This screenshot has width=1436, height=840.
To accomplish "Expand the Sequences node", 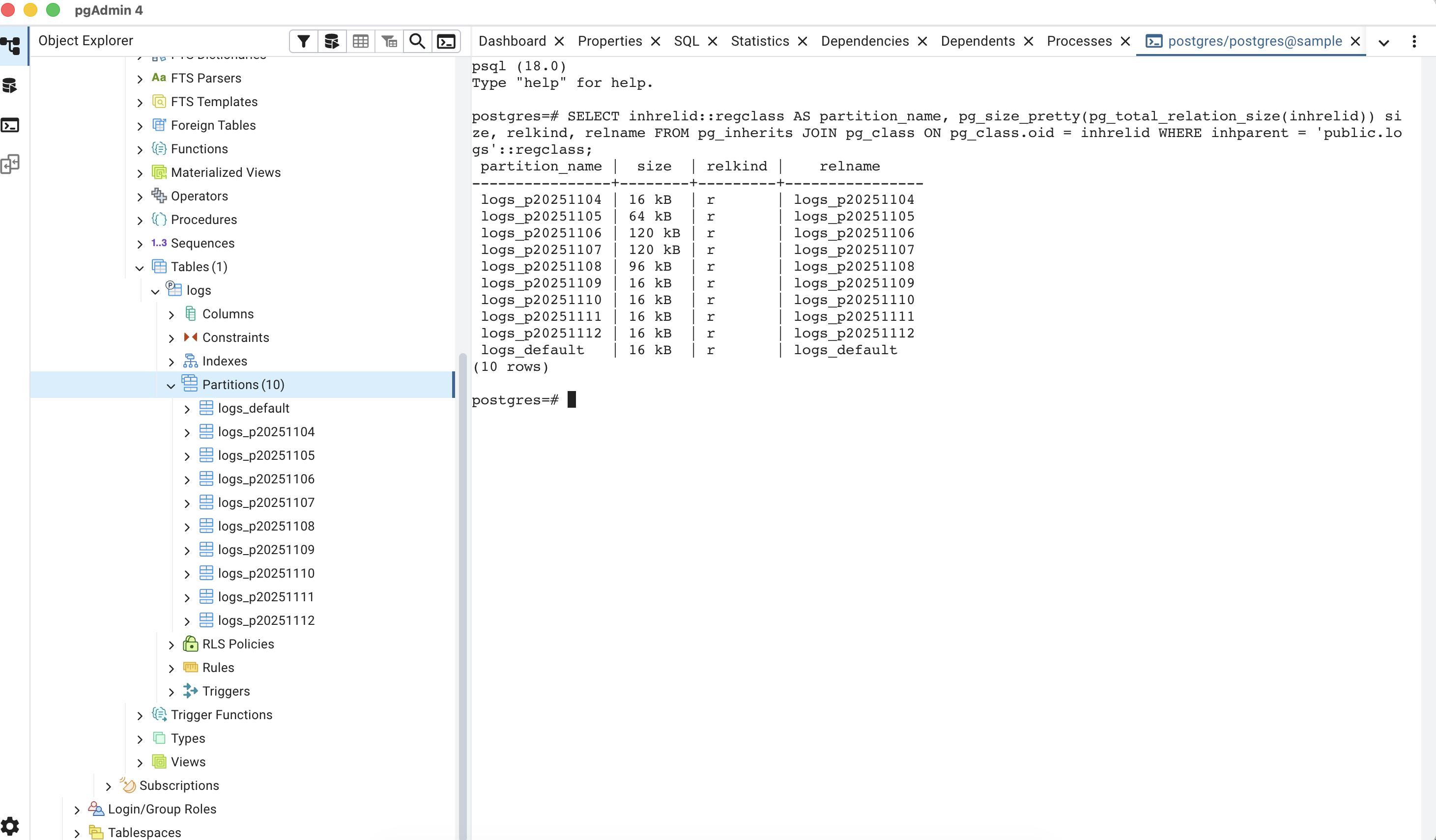I will [x=140, y=244].
